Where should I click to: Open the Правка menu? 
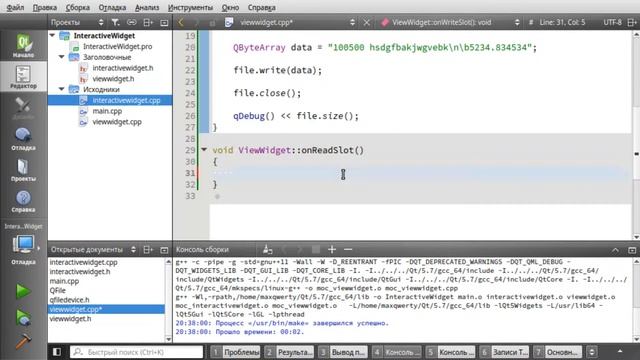[x=44, y=7]
